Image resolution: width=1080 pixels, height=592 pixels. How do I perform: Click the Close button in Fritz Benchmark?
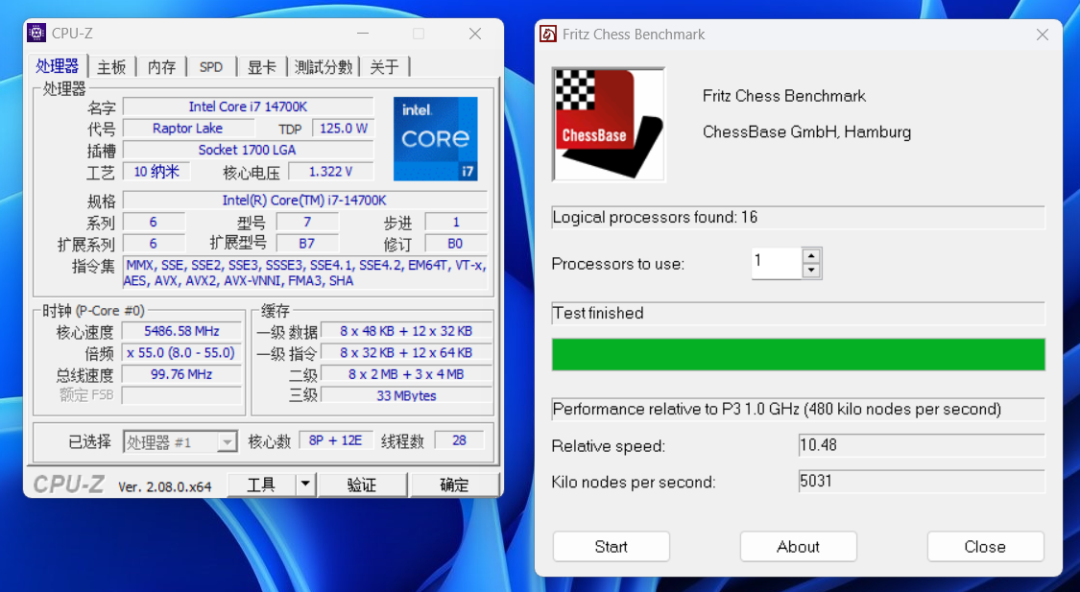pos(985,547)
